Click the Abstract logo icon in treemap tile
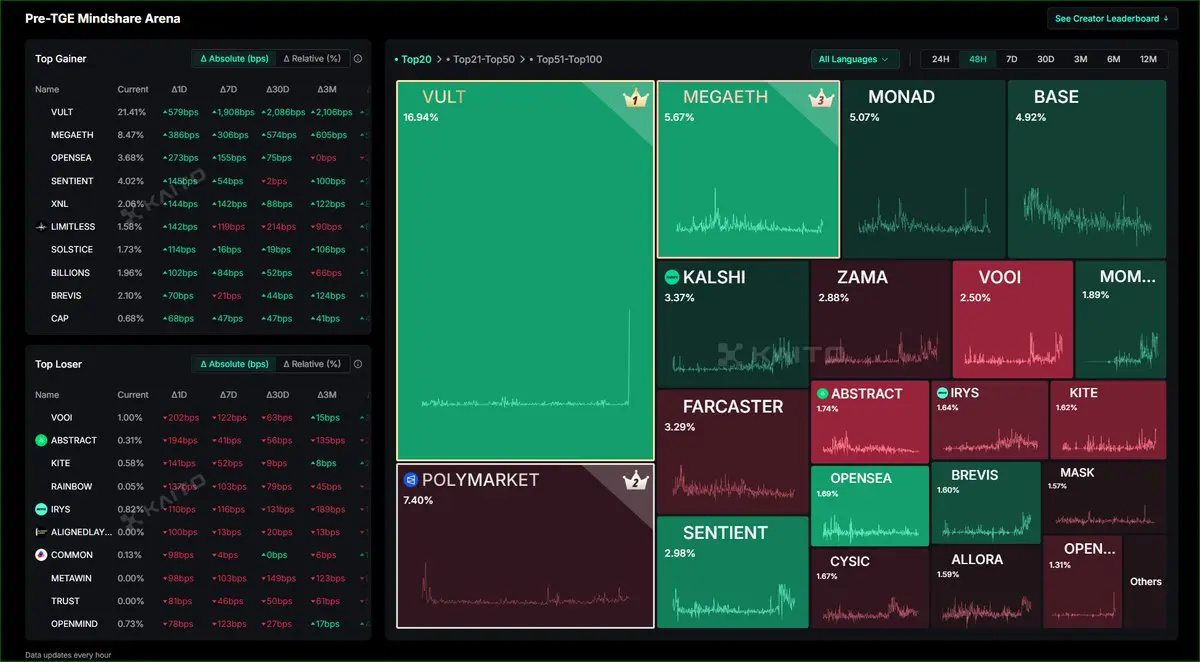Screen dimensions: 1200x662 point(822,394)
